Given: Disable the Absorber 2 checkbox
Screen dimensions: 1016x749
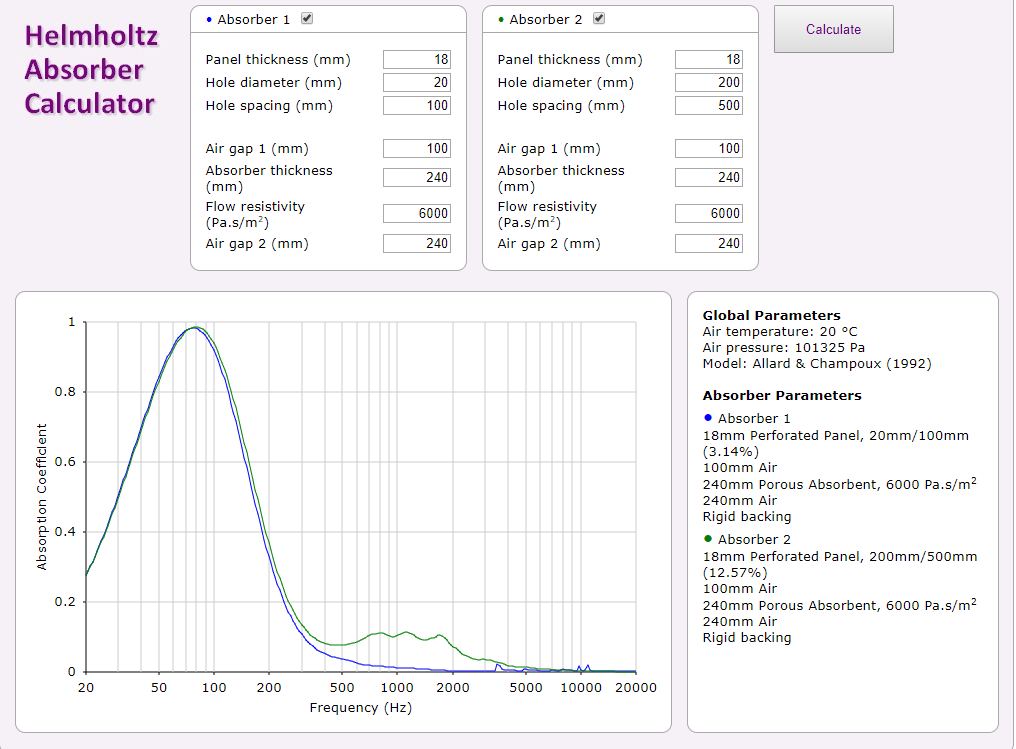Looking at the screenshot, I should pyautogui.click(x=599, y=19).
